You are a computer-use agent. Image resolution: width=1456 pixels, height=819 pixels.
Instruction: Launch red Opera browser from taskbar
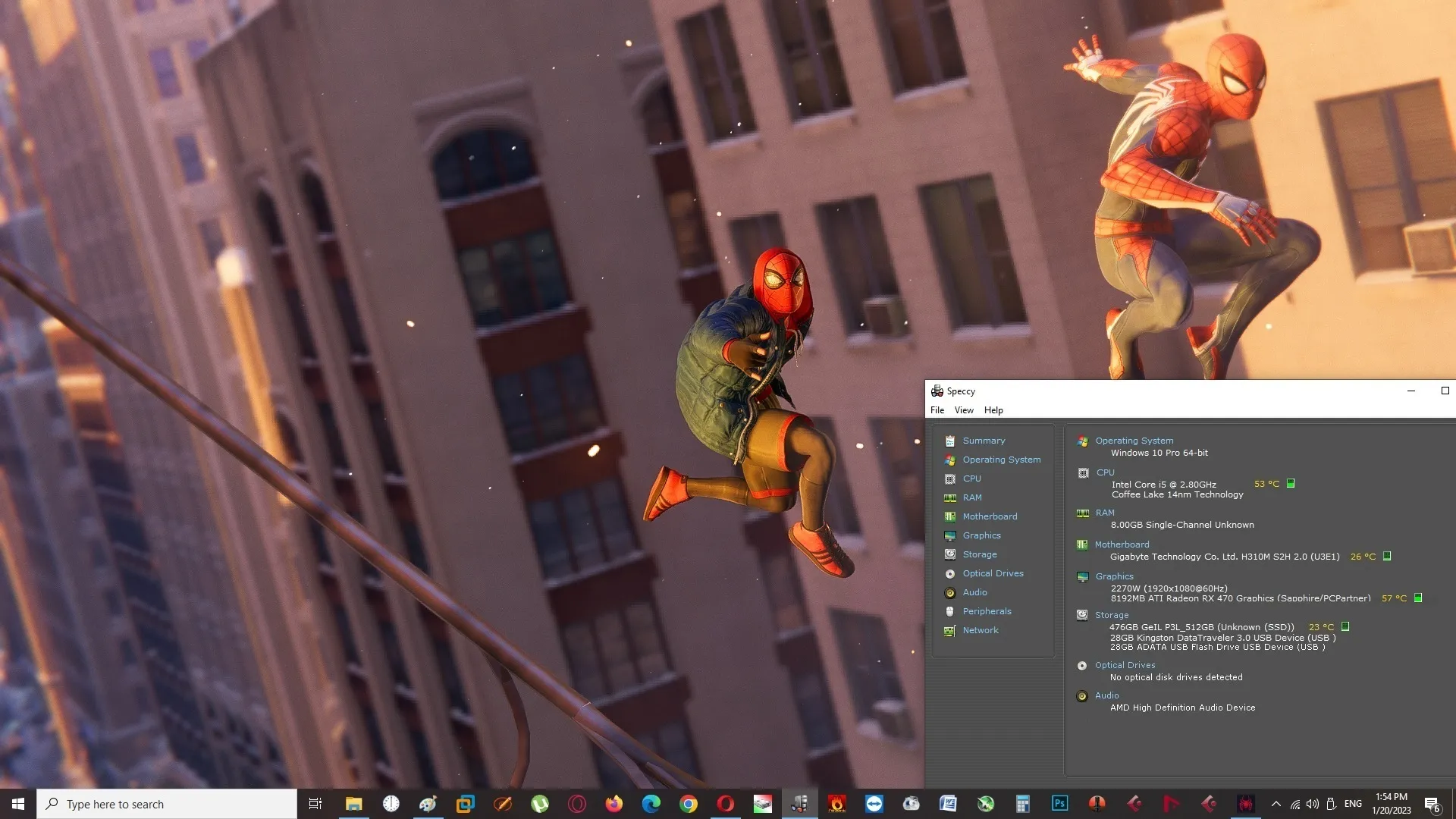pyautogui.click(x=725, y=804)
